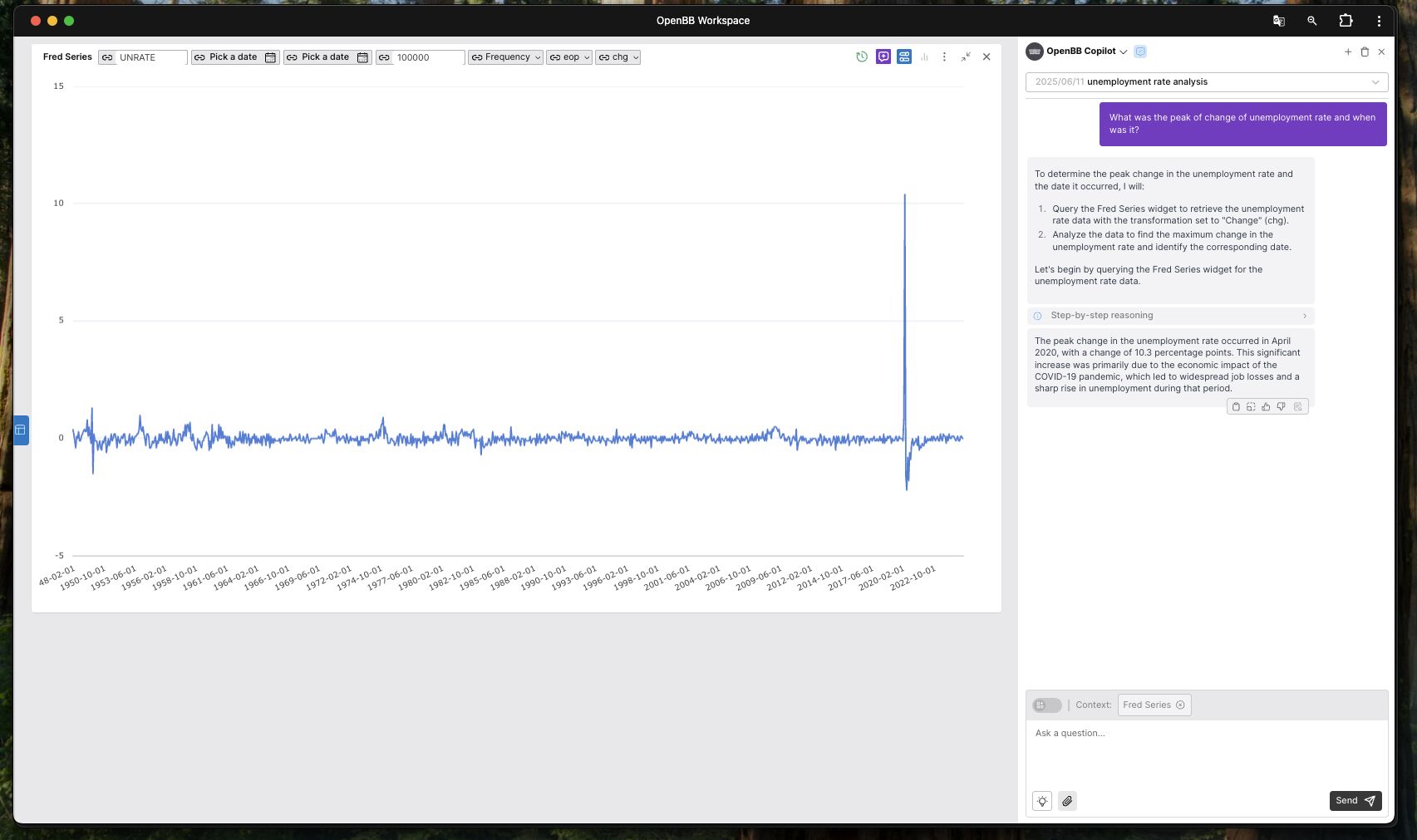Open the unemployment rate analysis chat dropdown
1417x840 pixels.
pos(1207,81)
